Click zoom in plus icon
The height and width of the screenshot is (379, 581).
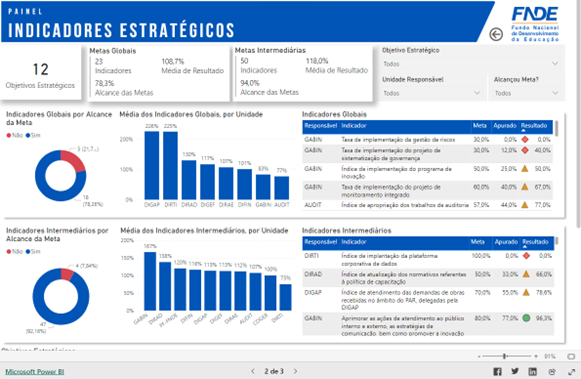click(x=536, y=356)
